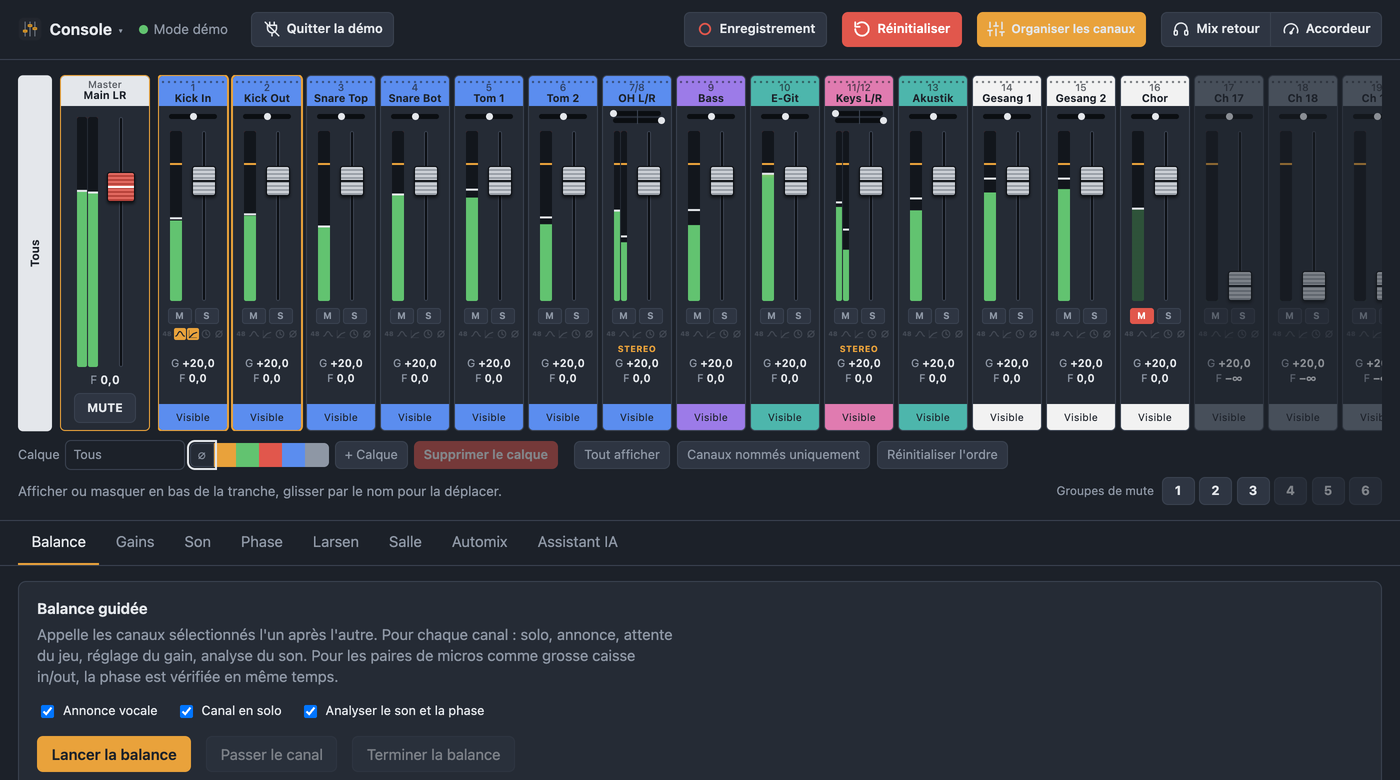Click the Console mixer logo icon
Screen dimensions: 1400x780
click(30, 29)
